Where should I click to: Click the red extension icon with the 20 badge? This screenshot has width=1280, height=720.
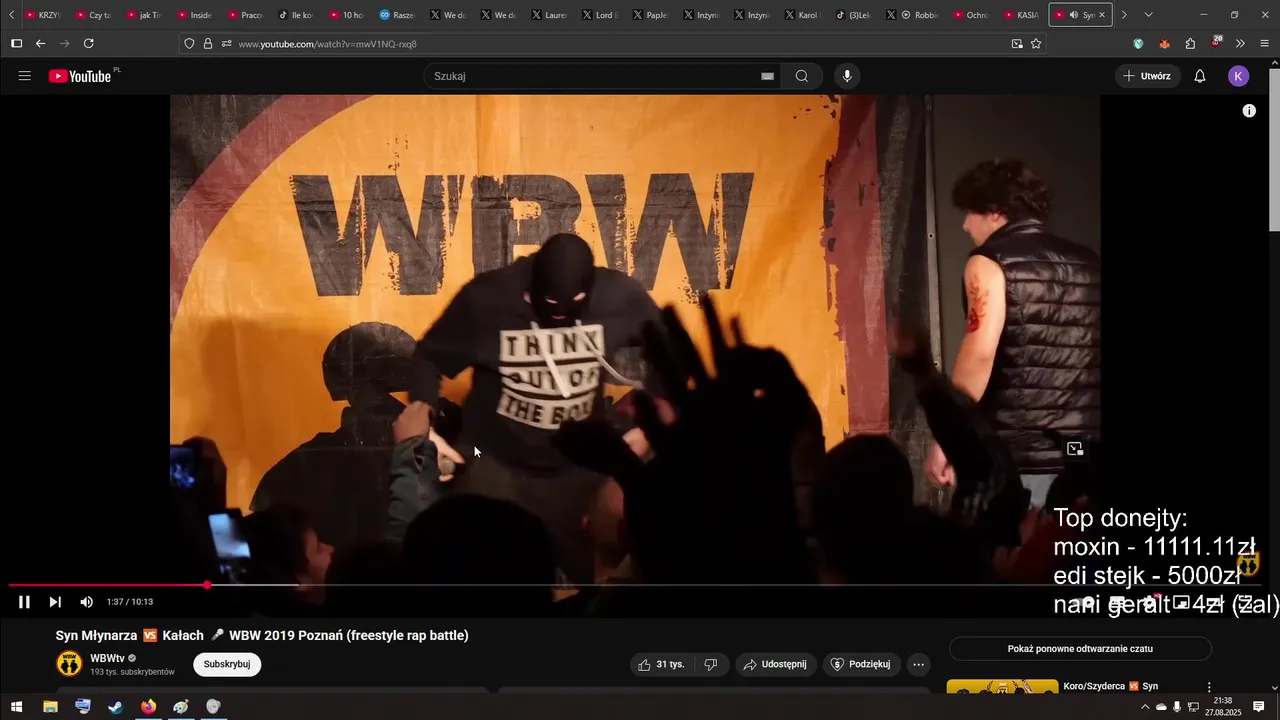[1216, 43]
